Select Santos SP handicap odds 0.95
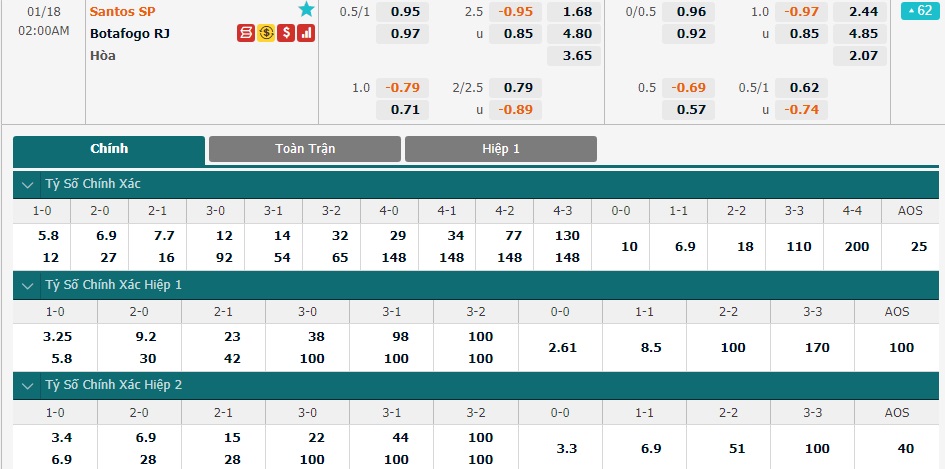The height and width of the screenshot is (469, 945). (403, 11)
